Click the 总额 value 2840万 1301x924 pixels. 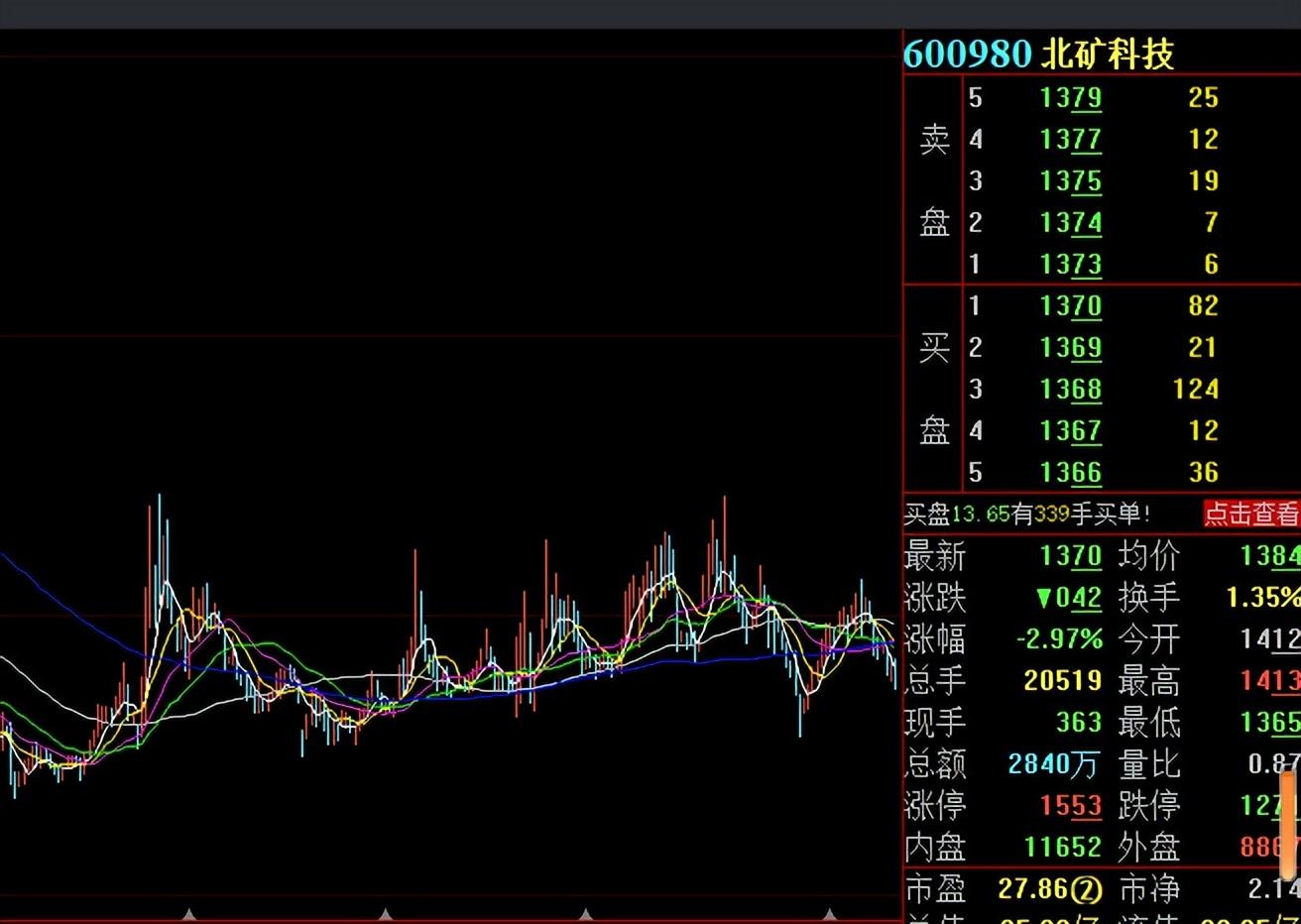[1055, 764]
